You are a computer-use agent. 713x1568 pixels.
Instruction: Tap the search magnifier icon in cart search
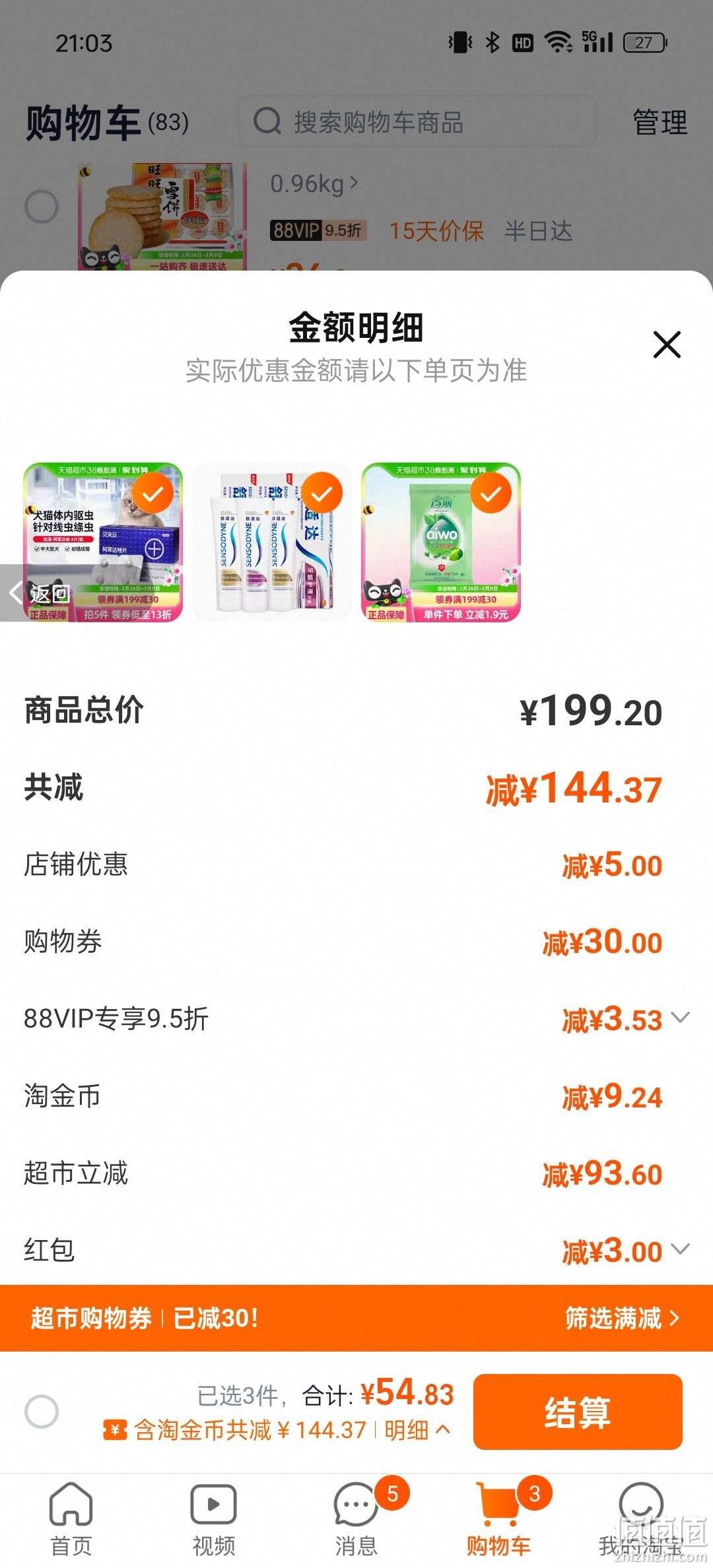267,121
